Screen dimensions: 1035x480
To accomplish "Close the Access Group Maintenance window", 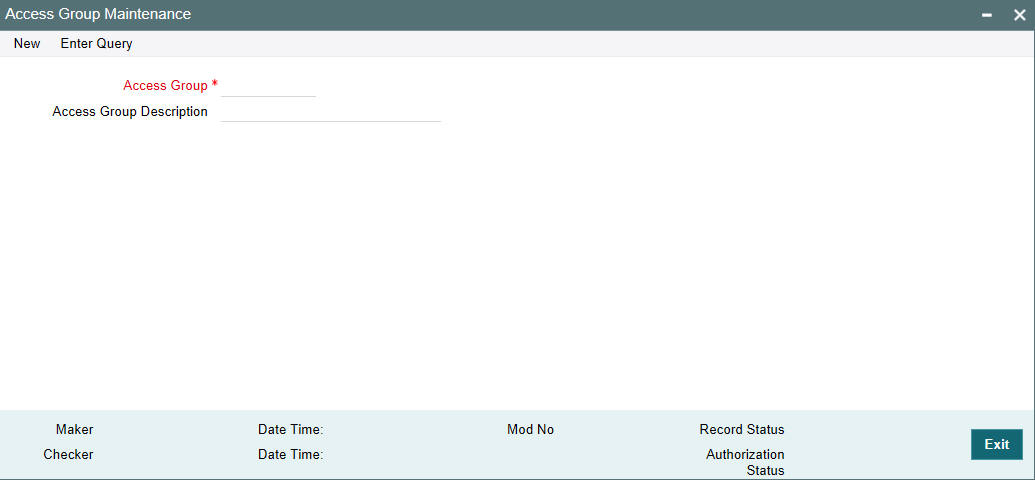I will tap(1020, 15).
